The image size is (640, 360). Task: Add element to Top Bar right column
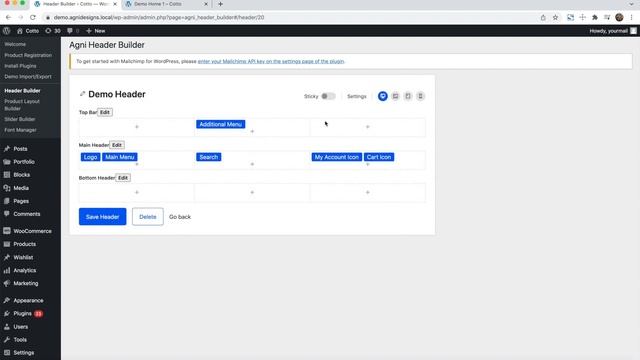pyautogui.click(x=367, y=127)
